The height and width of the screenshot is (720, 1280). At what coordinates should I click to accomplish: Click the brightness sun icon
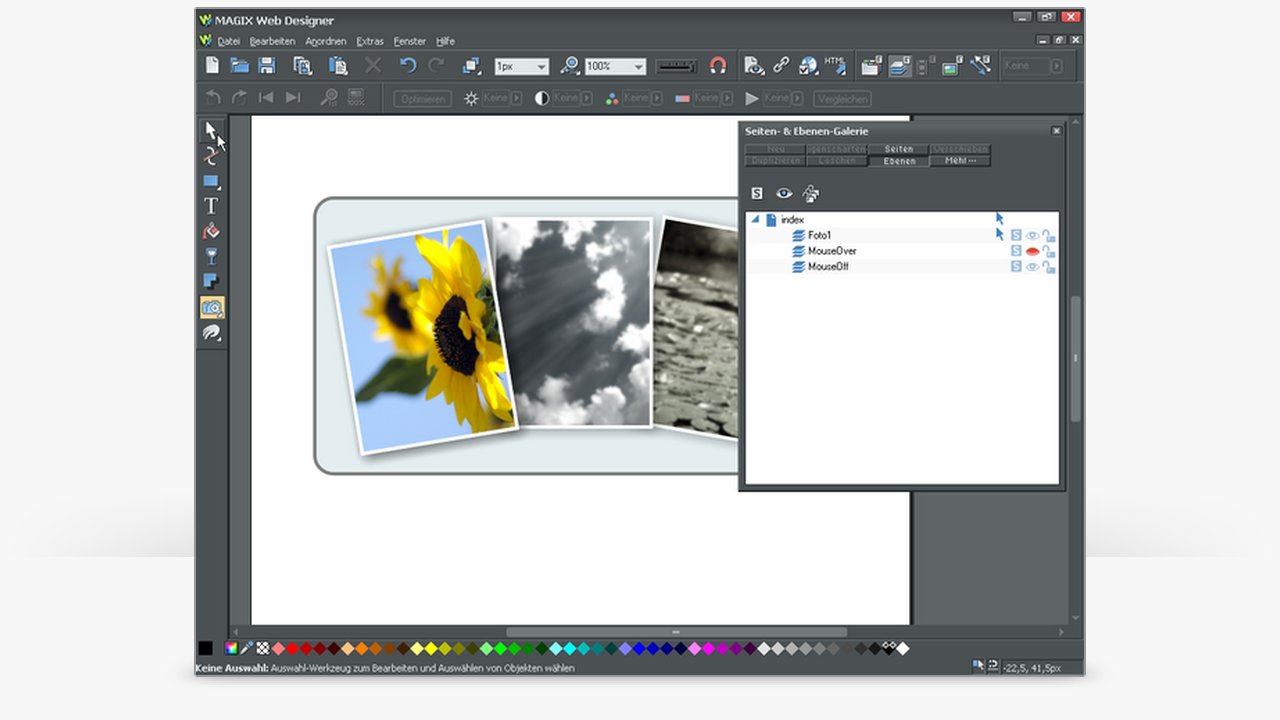tap(471, 98)
